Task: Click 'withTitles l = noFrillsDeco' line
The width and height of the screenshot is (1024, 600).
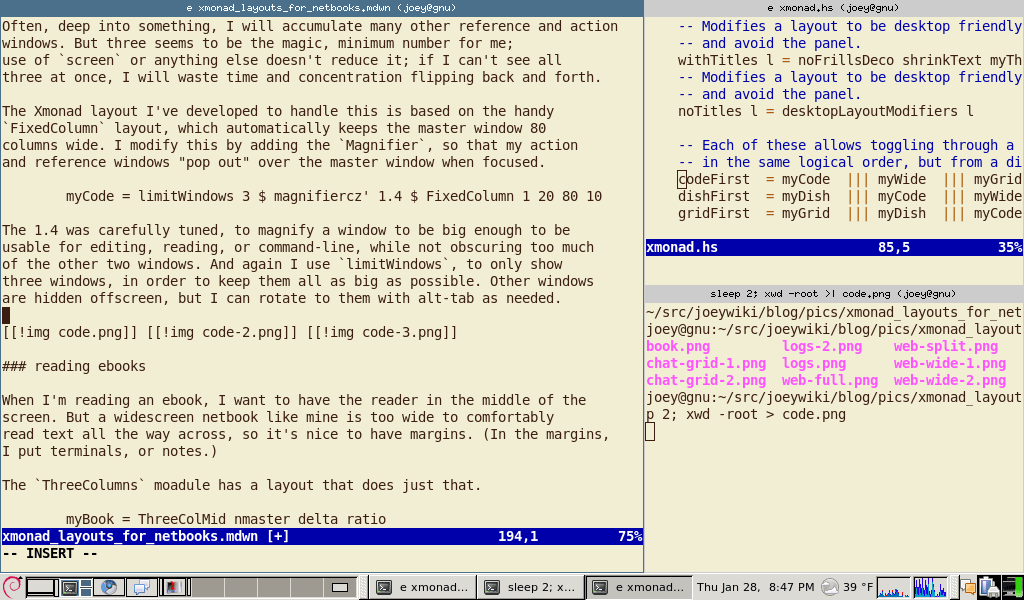Action: pos(850,60)
